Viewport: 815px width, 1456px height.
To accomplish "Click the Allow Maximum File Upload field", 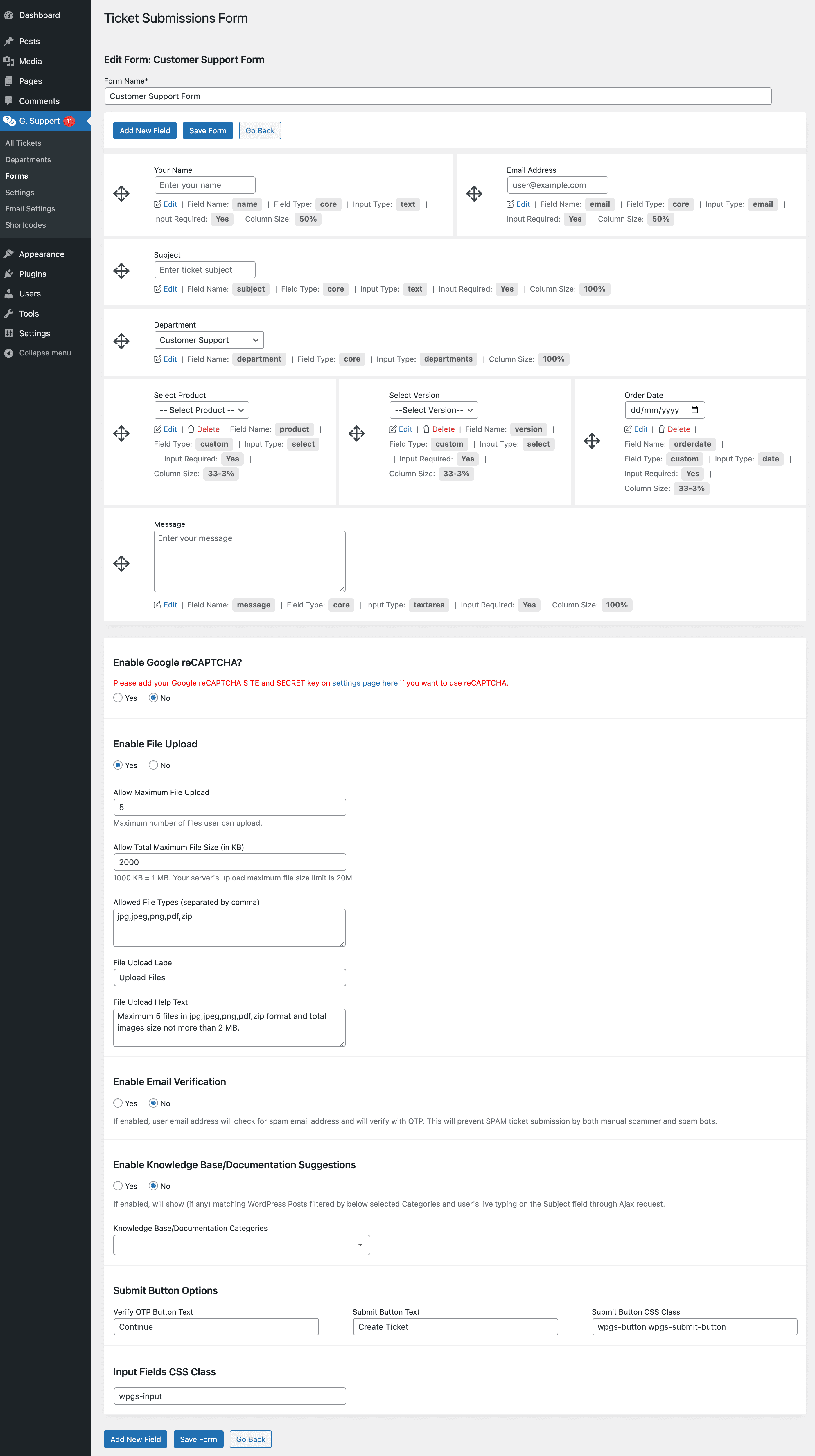I will [x=229, y=807].
